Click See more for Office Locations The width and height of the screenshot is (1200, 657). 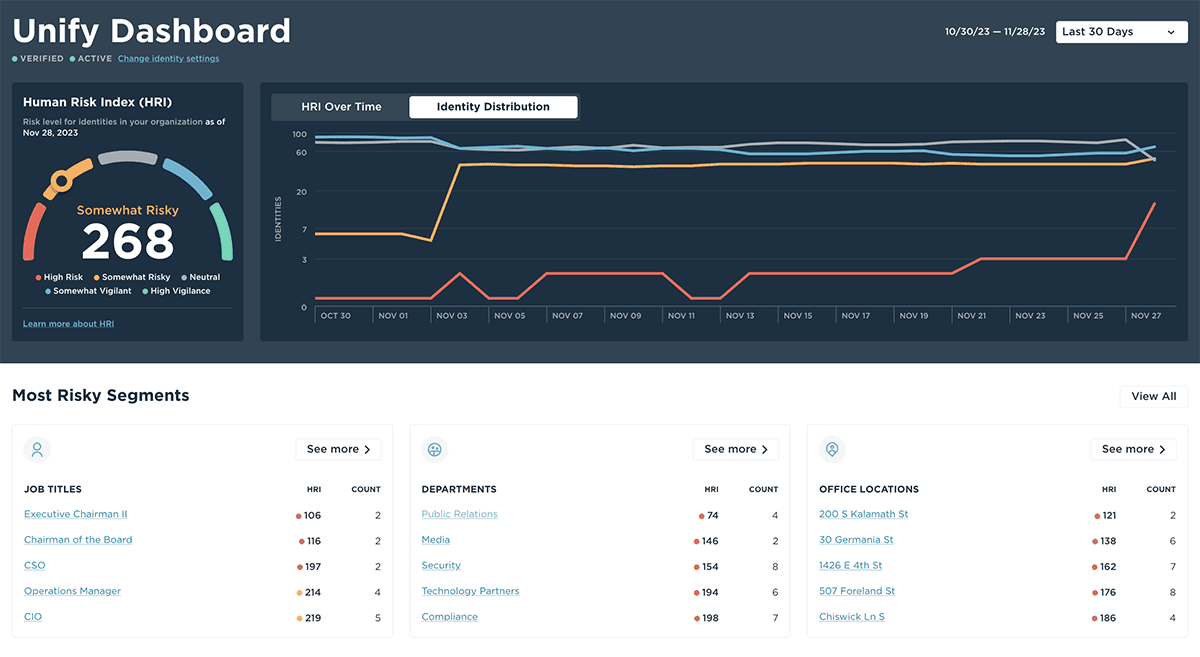pos(1133,450)
